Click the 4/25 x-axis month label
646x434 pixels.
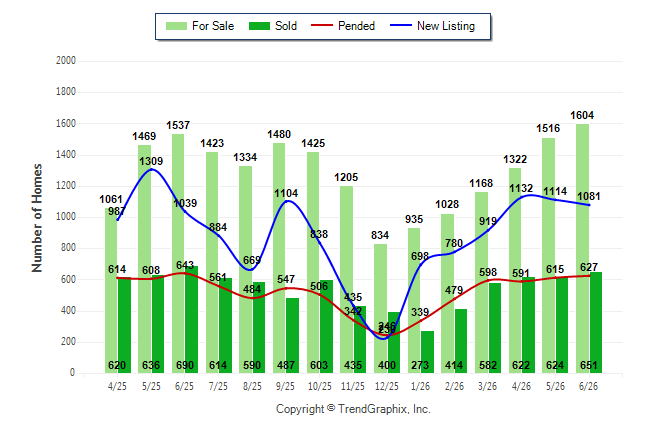click(117, 386)
